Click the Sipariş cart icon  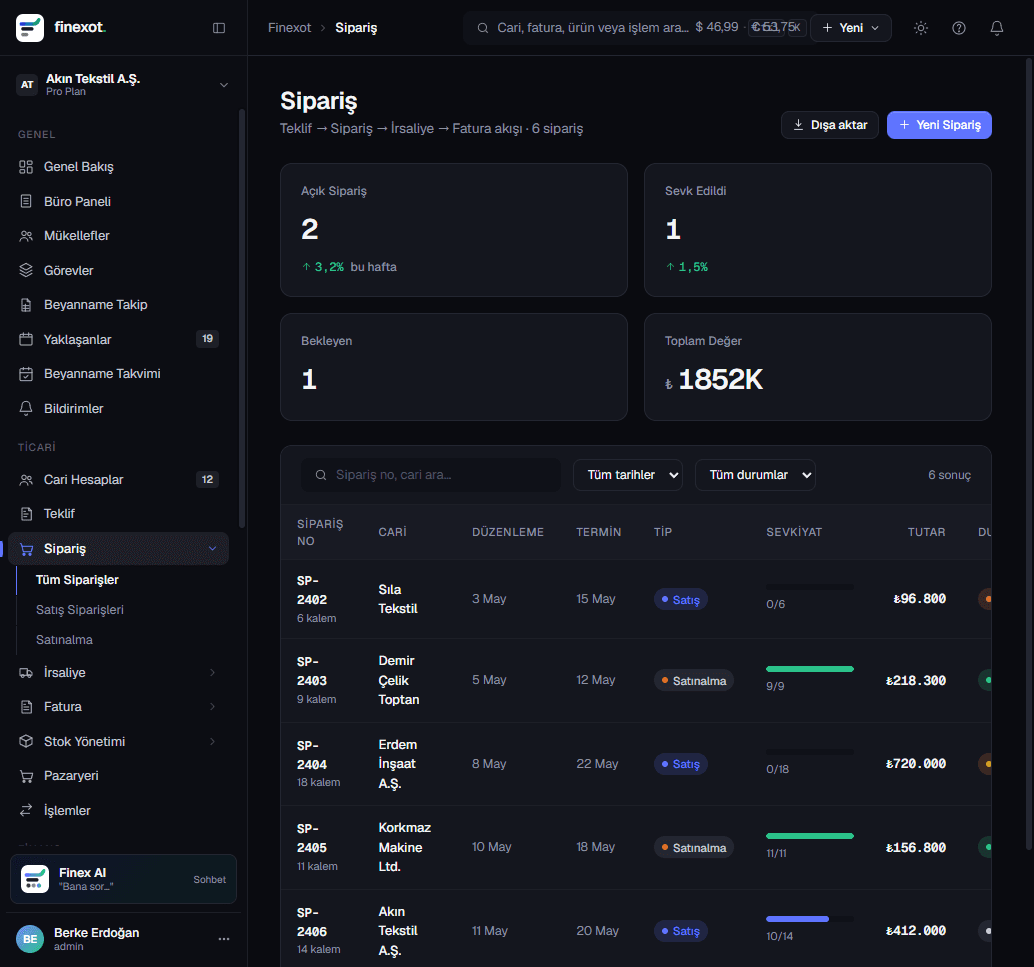[x=26, y=549]
